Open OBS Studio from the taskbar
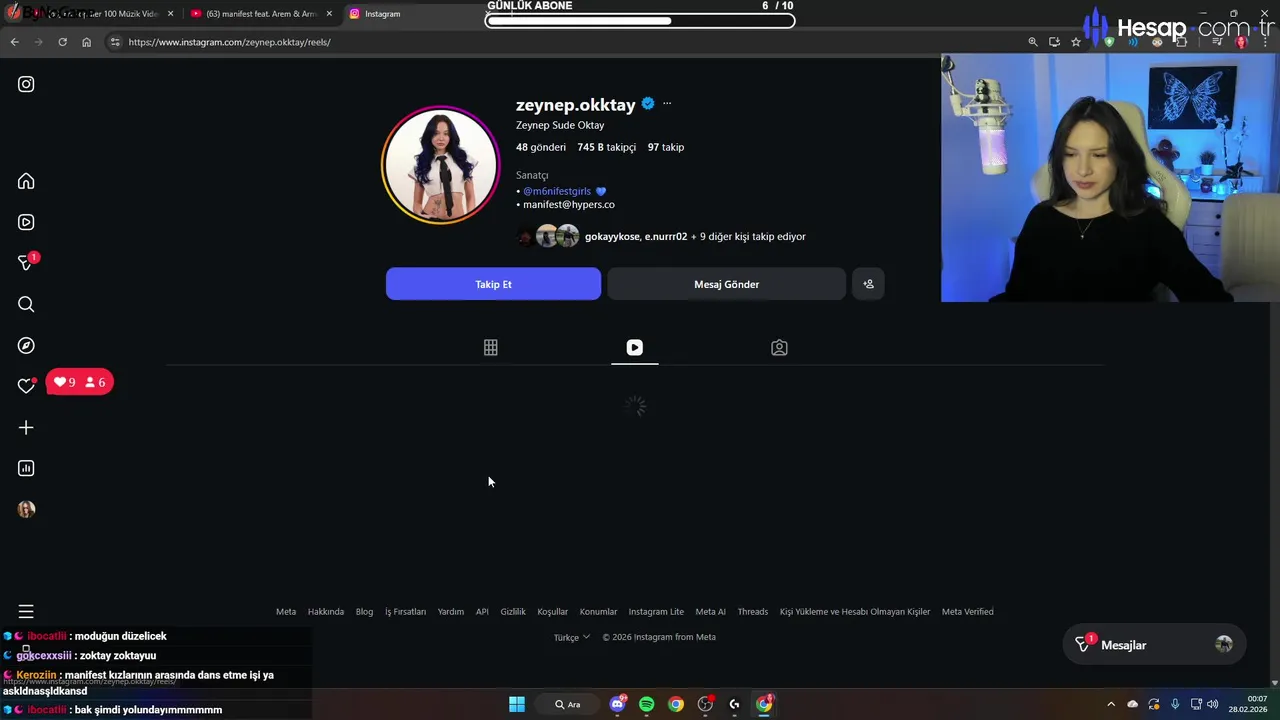 tap(706, 704)
